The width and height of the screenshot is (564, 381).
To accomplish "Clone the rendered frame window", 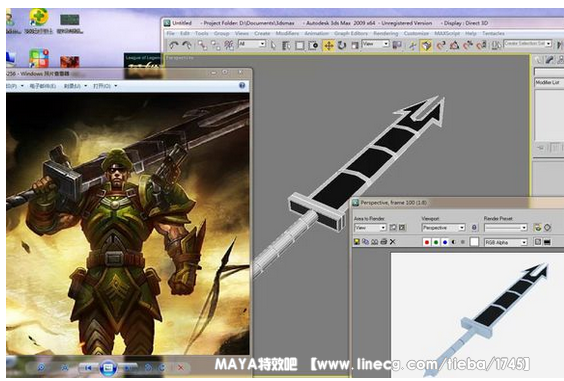I will (x=374, y=242).
